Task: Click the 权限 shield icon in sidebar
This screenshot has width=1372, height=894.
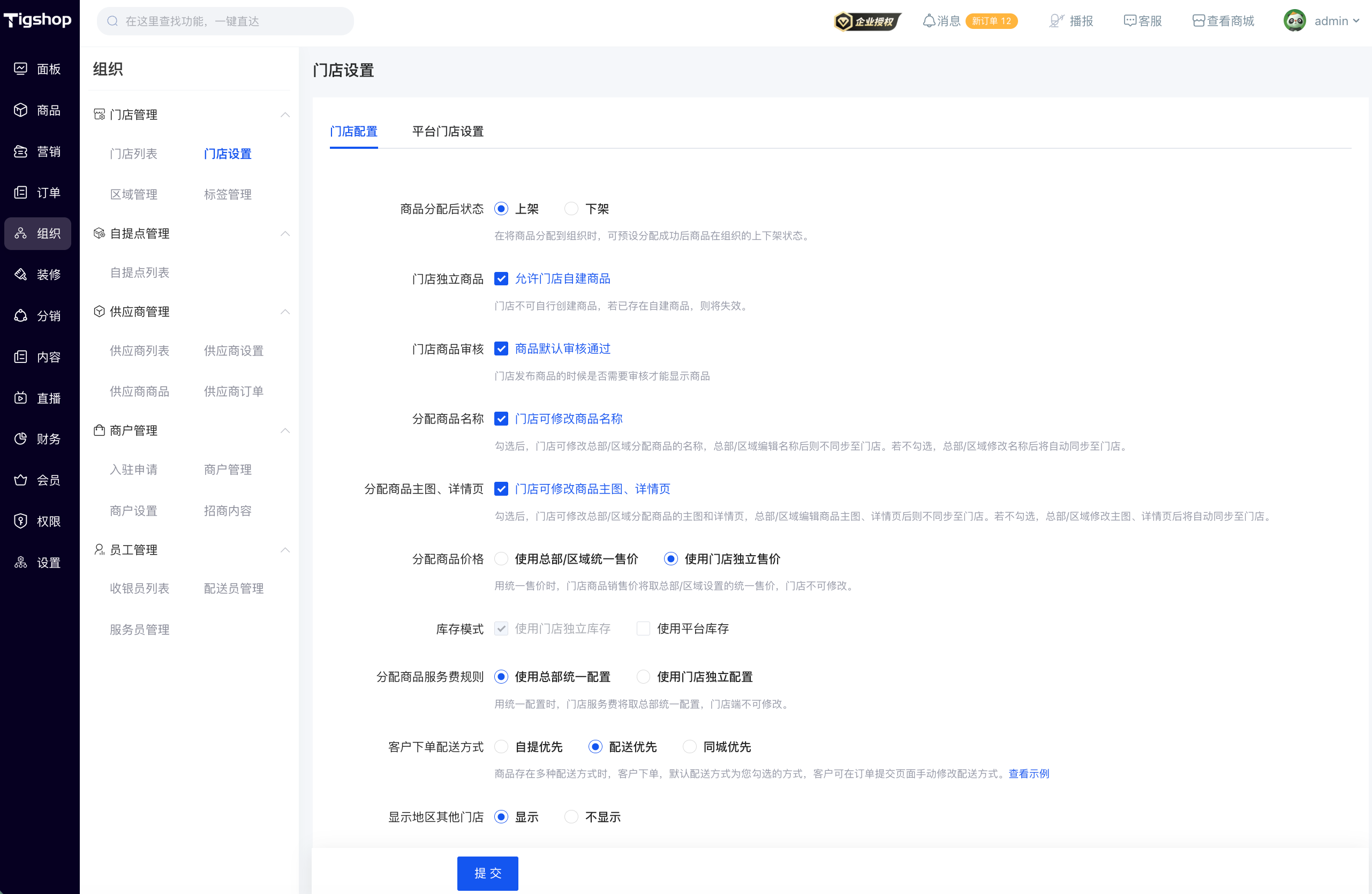Action: pos(21,521)
